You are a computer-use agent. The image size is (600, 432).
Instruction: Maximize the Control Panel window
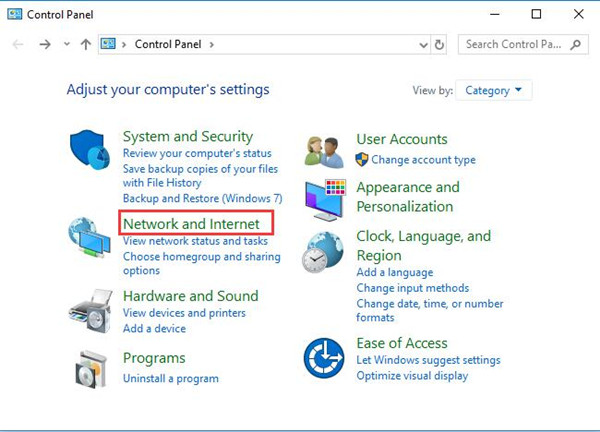536,14
